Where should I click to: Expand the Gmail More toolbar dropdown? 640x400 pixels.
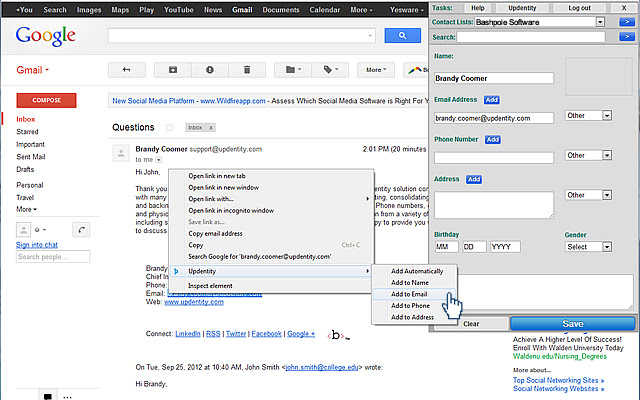(376, 70)
